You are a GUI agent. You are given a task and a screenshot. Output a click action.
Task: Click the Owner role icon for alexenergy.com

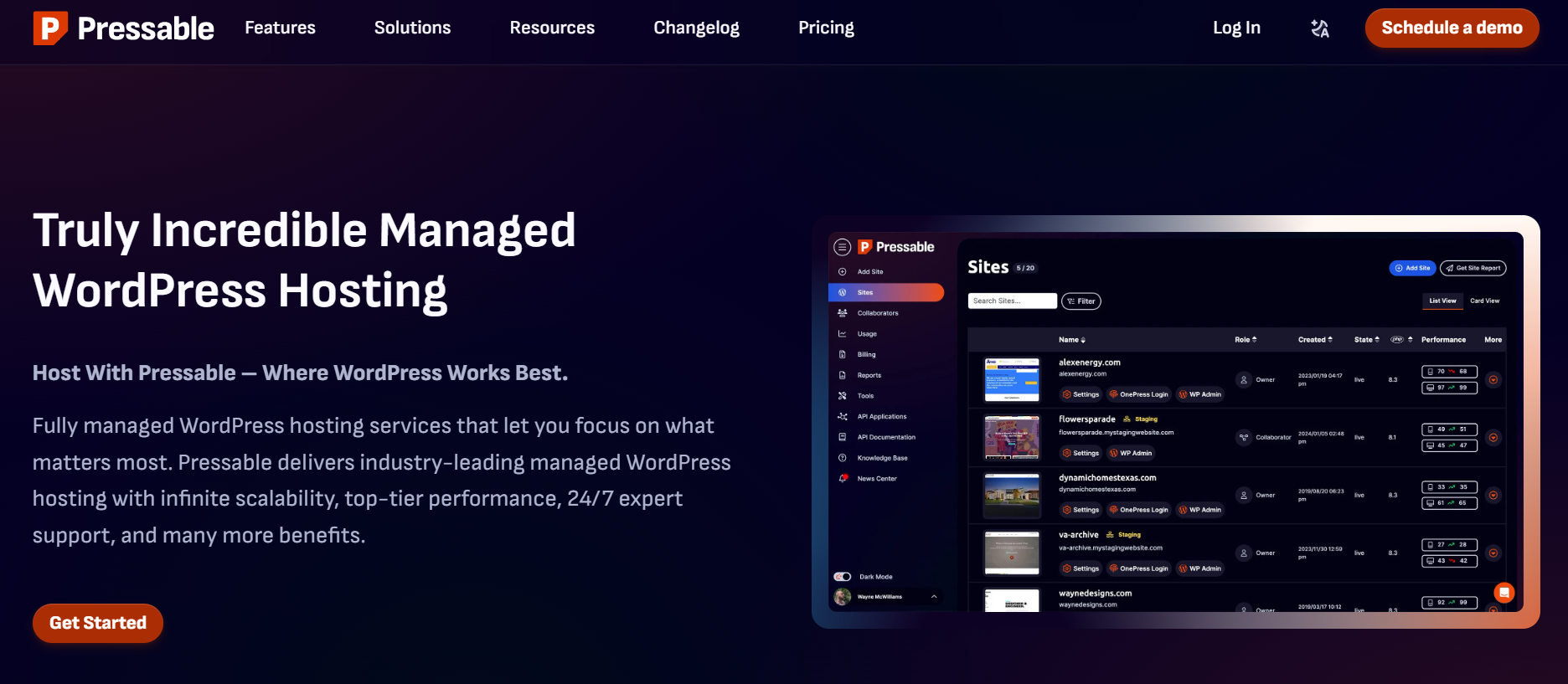tap(1244, 380)
